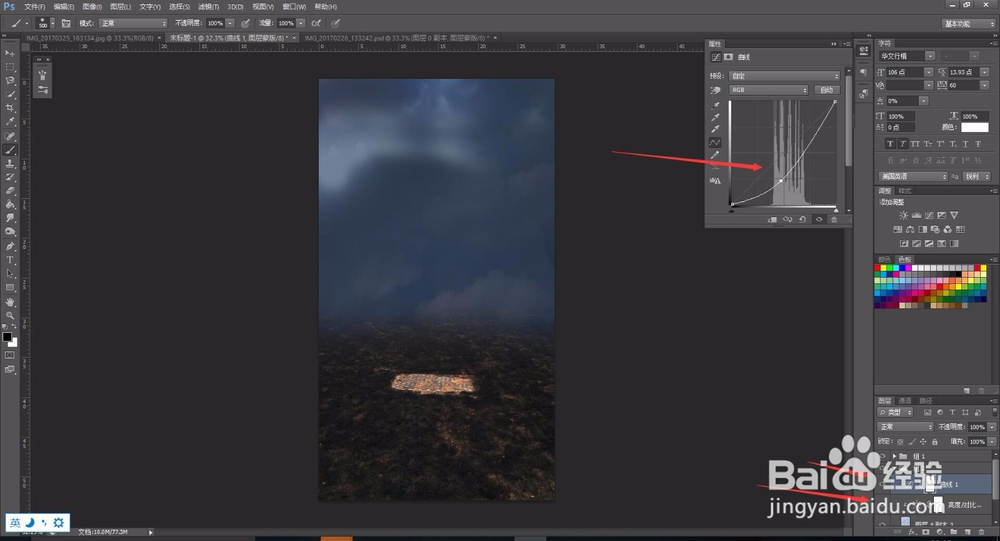The width and height of the screenshot is (1000, 541).
Task: Switch to IMG_20170226_133242.psd document tab
Action: pos(395,38)
